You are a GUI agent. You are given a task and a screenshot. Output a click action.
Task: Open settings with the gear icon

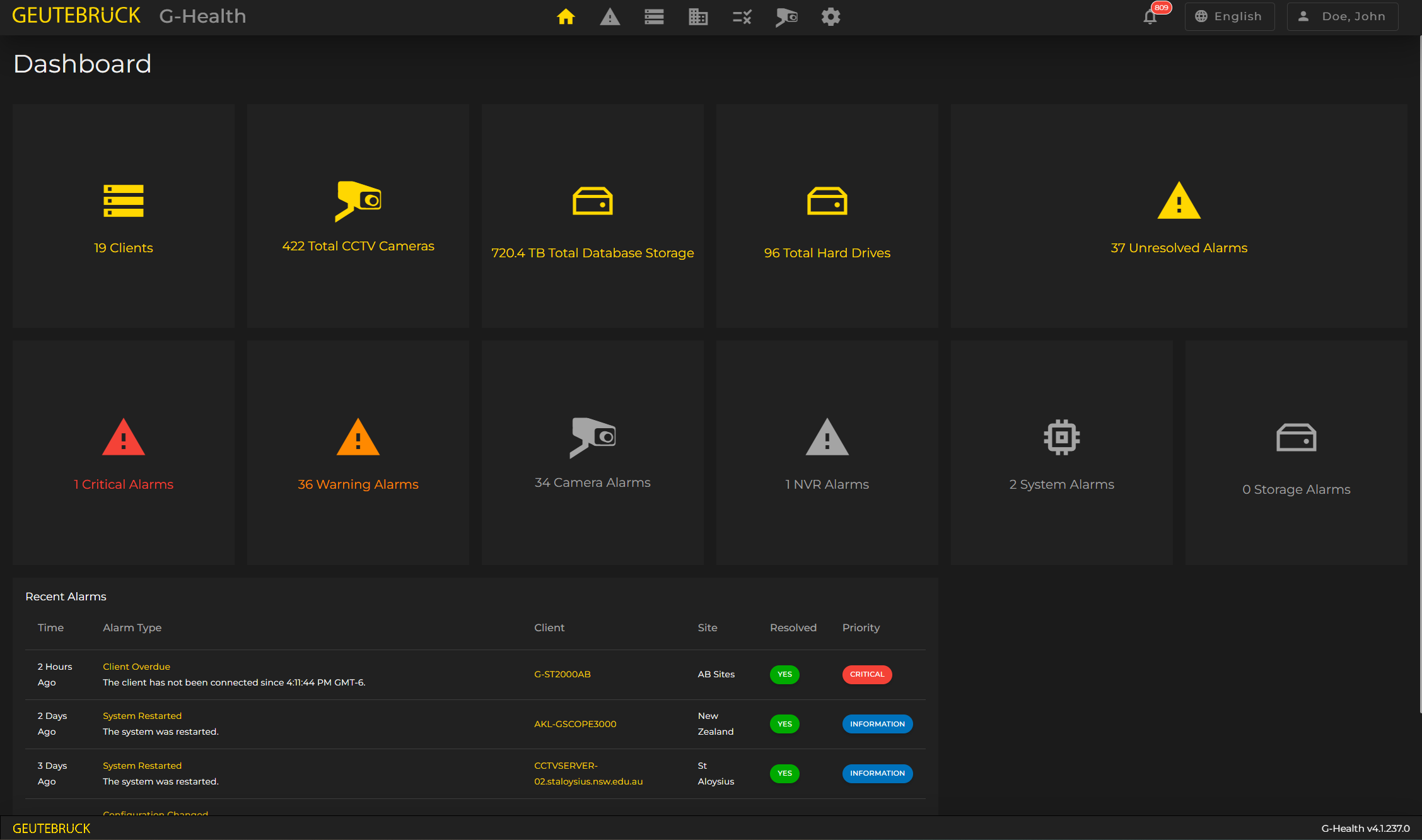click(830, 17)
